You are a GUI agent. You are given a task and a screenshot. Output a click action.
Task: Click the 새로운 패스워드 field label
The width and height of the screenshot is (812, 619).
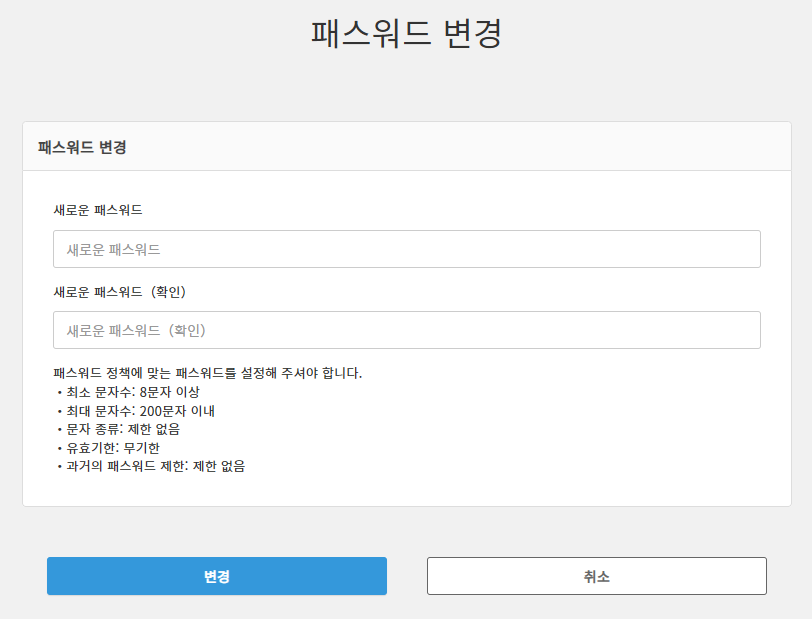98,210
